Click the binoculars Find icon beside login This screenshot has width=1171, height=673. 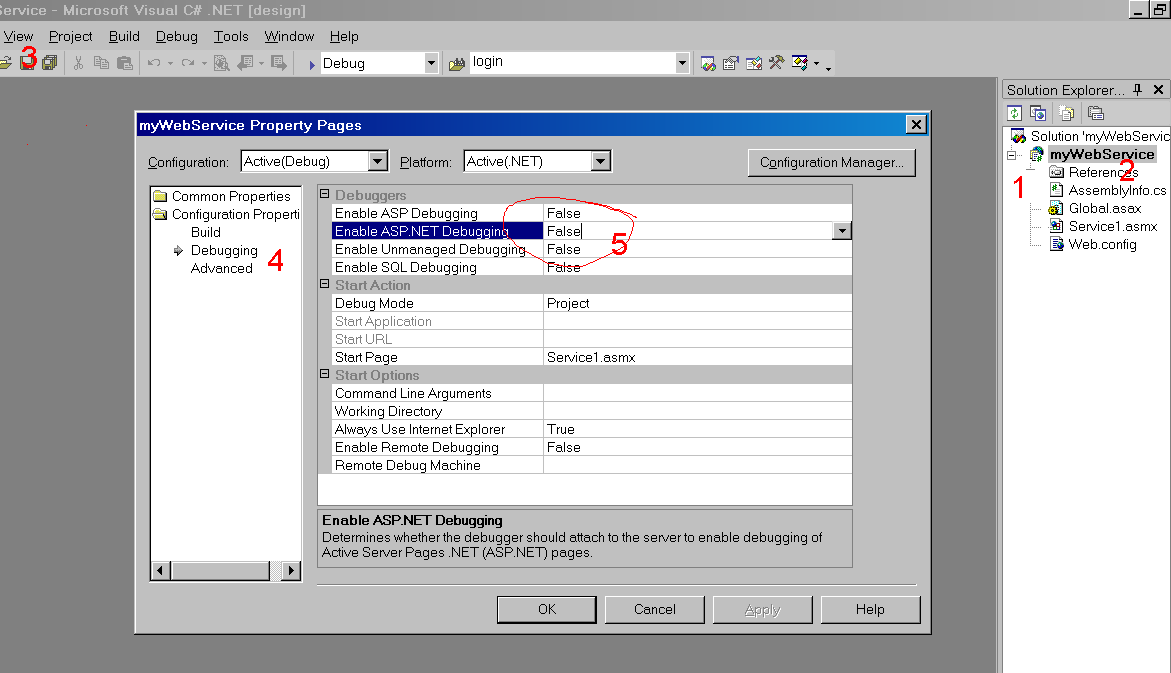(456, 64)
